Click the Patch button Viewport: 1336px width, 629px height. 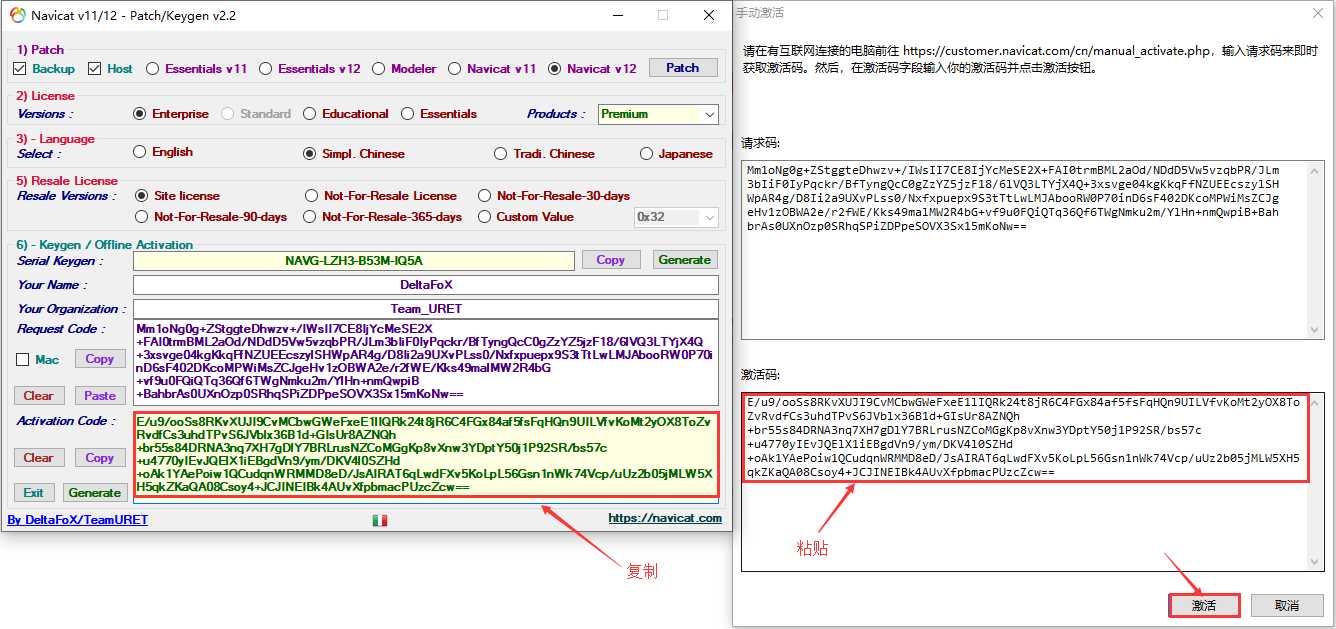click(683, 68)
